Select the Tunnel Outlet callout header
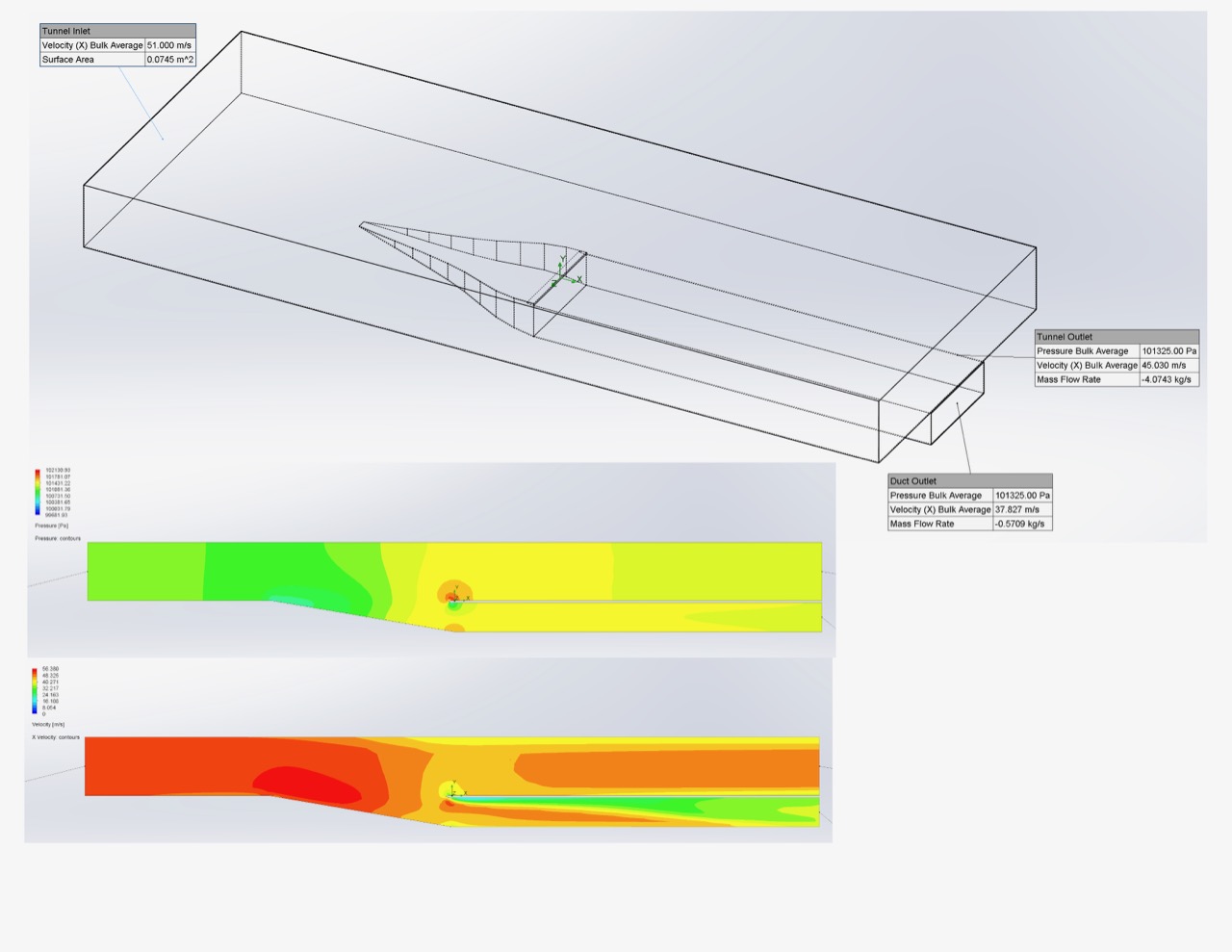The width and height of the screenshot is (1232, 952). click(1116, 337)
